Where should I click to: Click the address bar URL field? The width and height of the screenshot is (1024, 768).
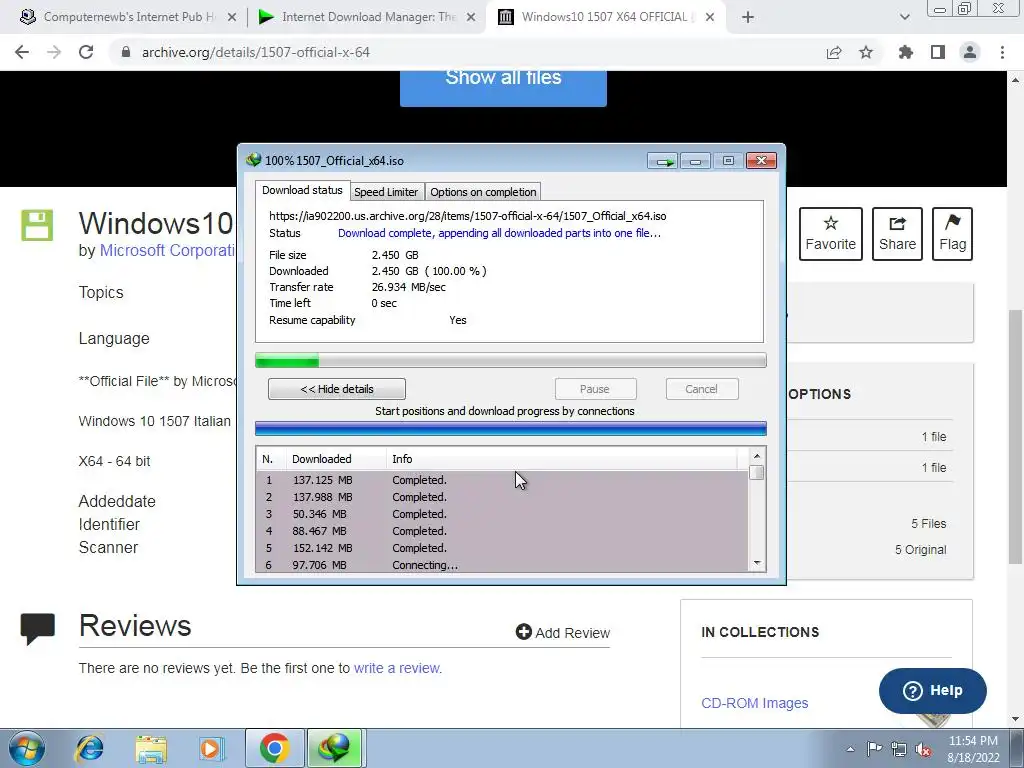(x=468, y=52)
